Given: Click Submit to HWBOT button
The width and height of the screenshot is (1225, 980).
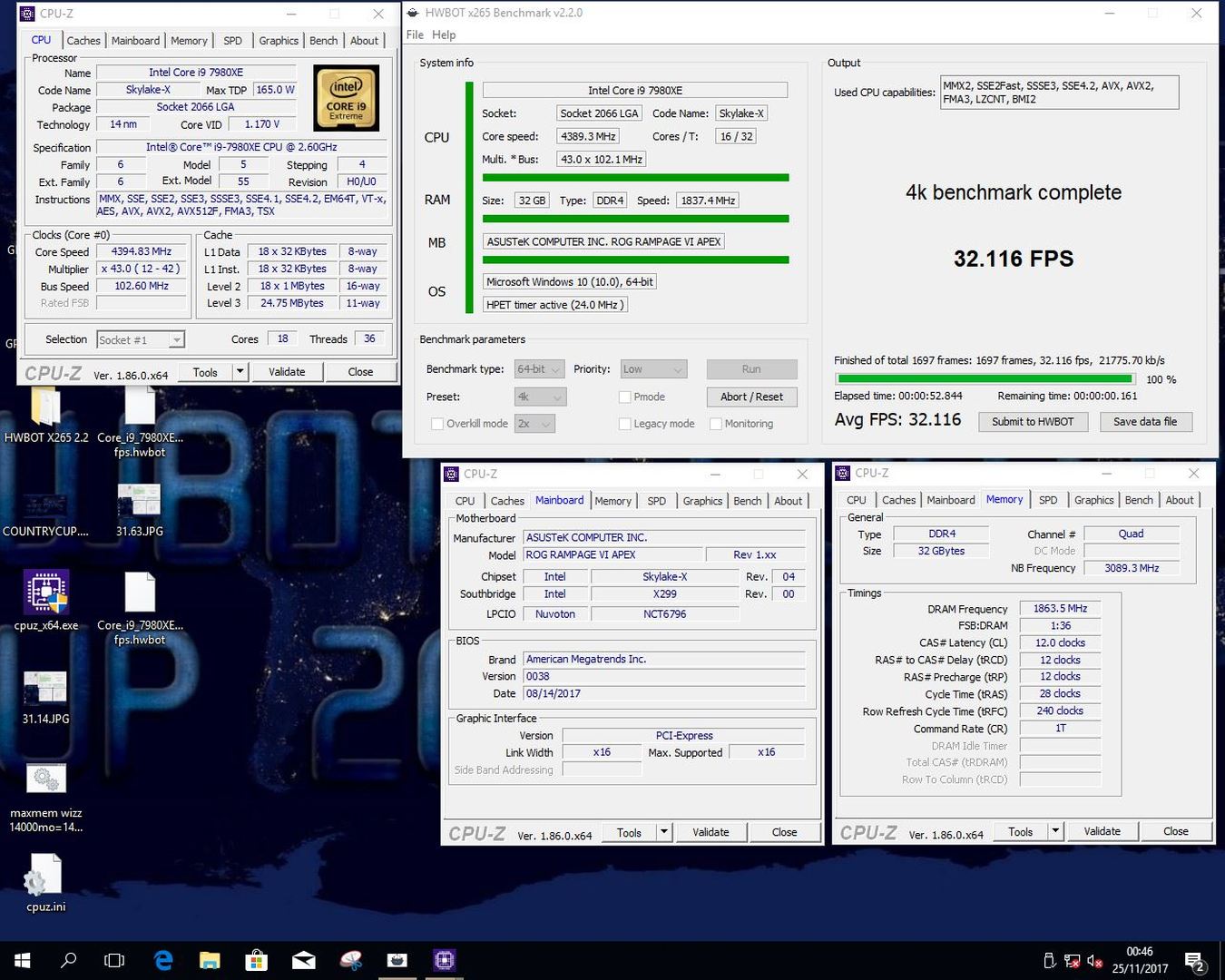Looking at the screenshot, I should (x=1033, y=422).
